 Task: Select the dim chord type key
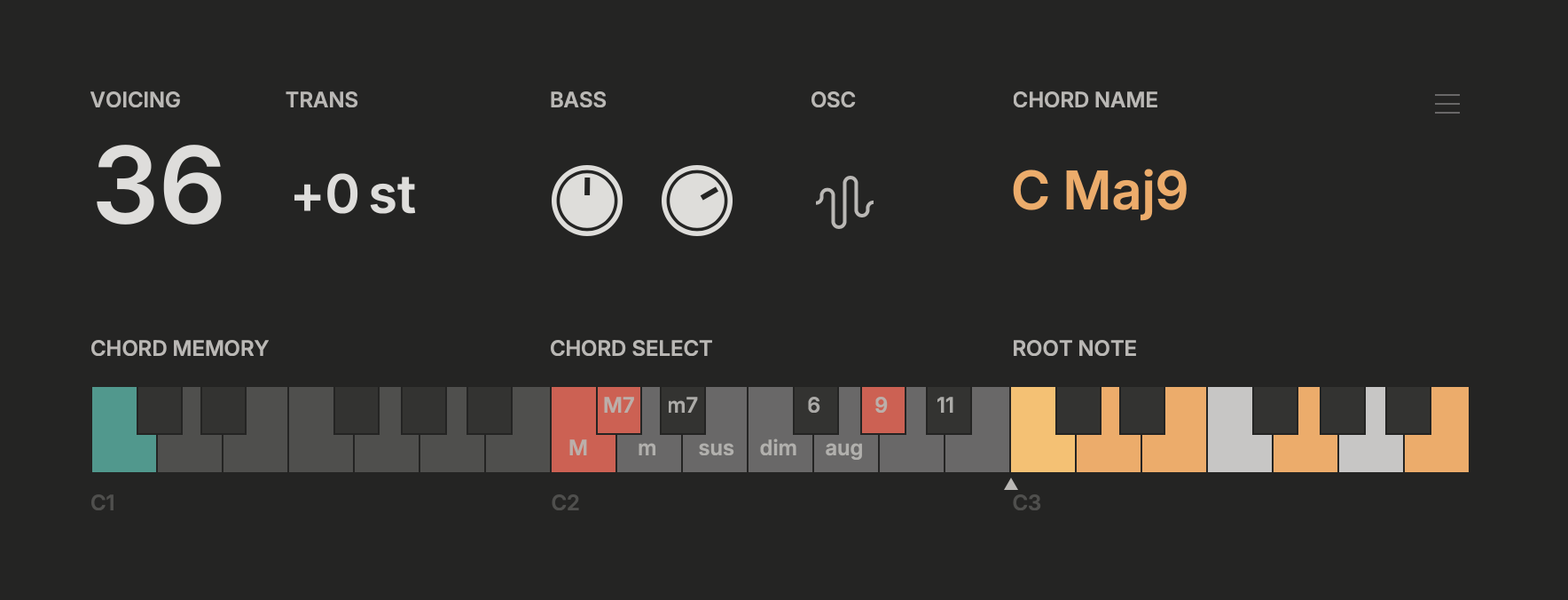(x=779, y=449)
